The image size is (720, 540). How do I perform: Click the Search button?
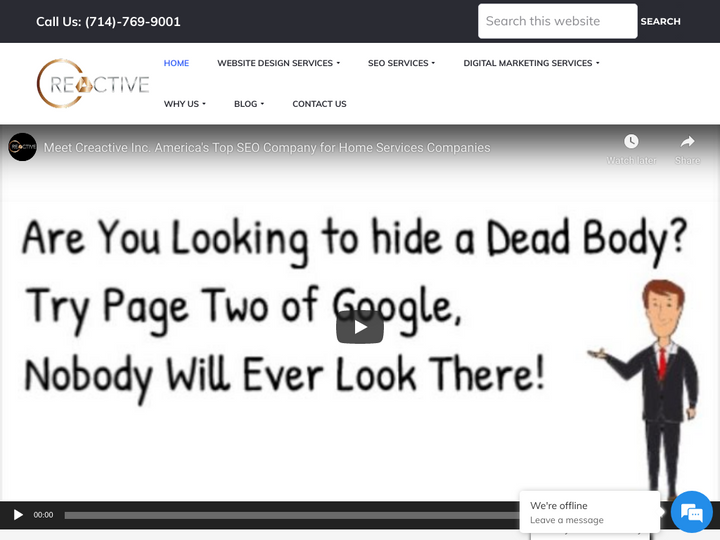660,21
